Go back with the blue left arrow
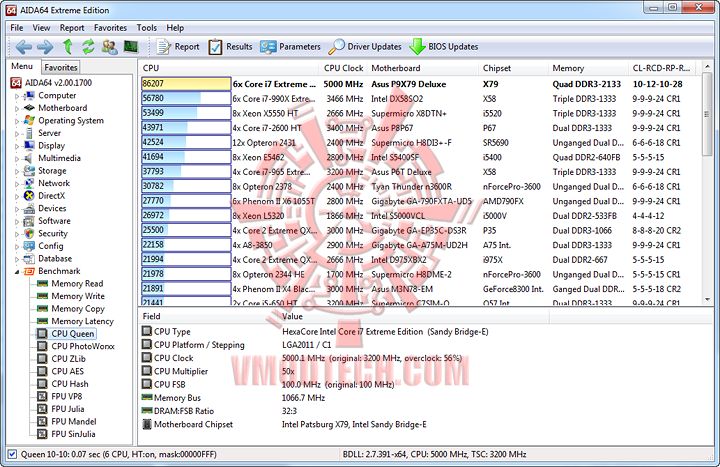This screenshot has width=720, height=467. [x=23, y=47]
